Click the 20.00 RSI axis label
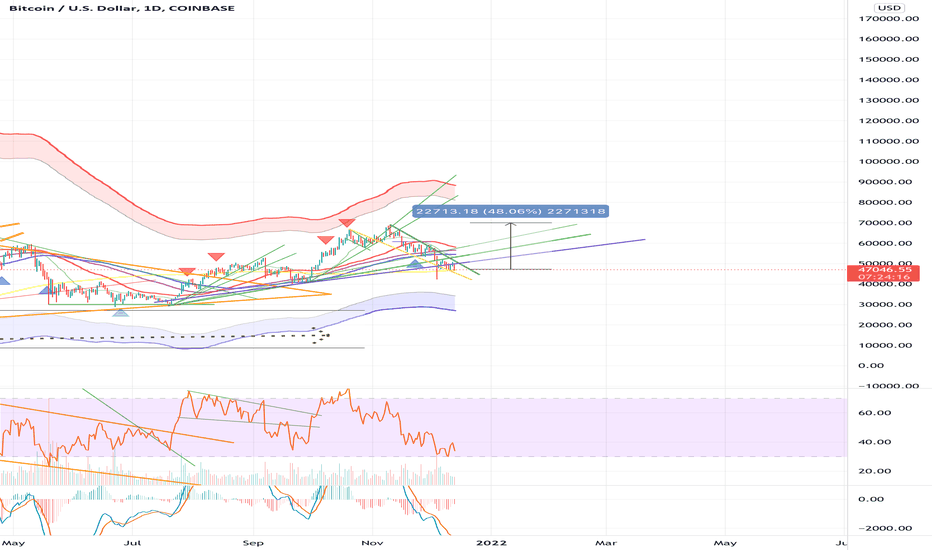The width and height of the screenshot is (932, 550). 874,471
